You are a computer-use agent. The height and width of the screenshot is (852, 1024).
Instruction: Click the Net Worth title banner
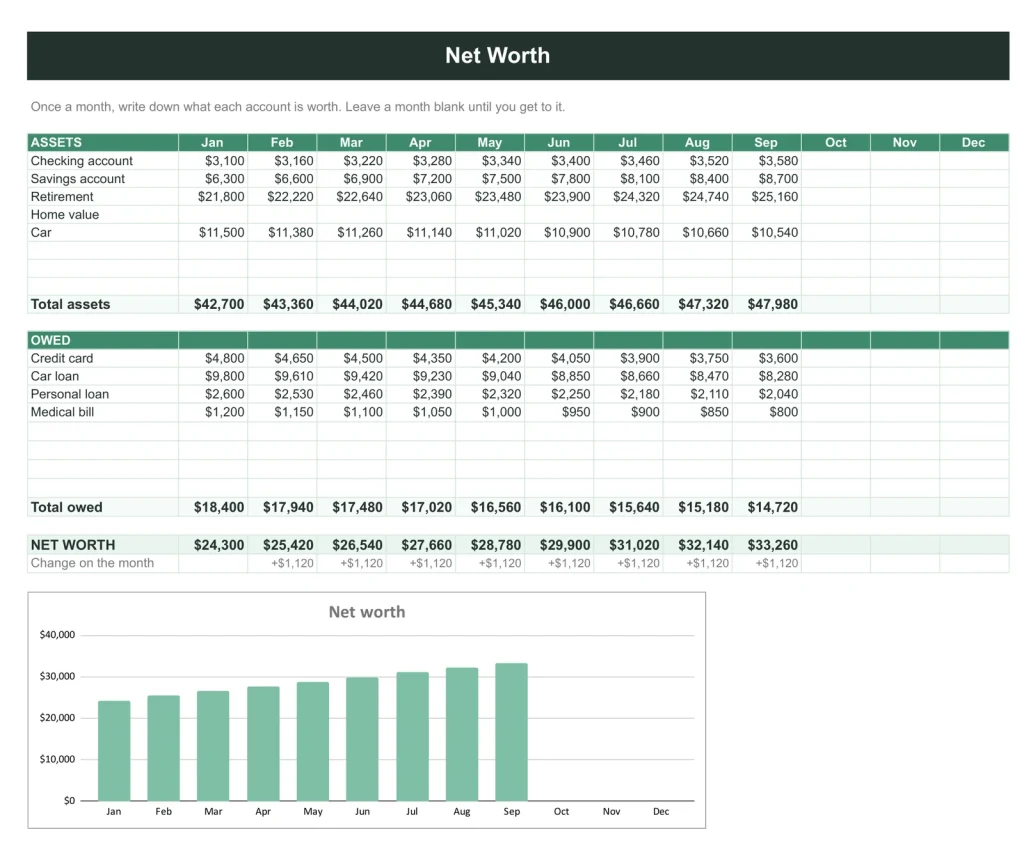(518, 56)
